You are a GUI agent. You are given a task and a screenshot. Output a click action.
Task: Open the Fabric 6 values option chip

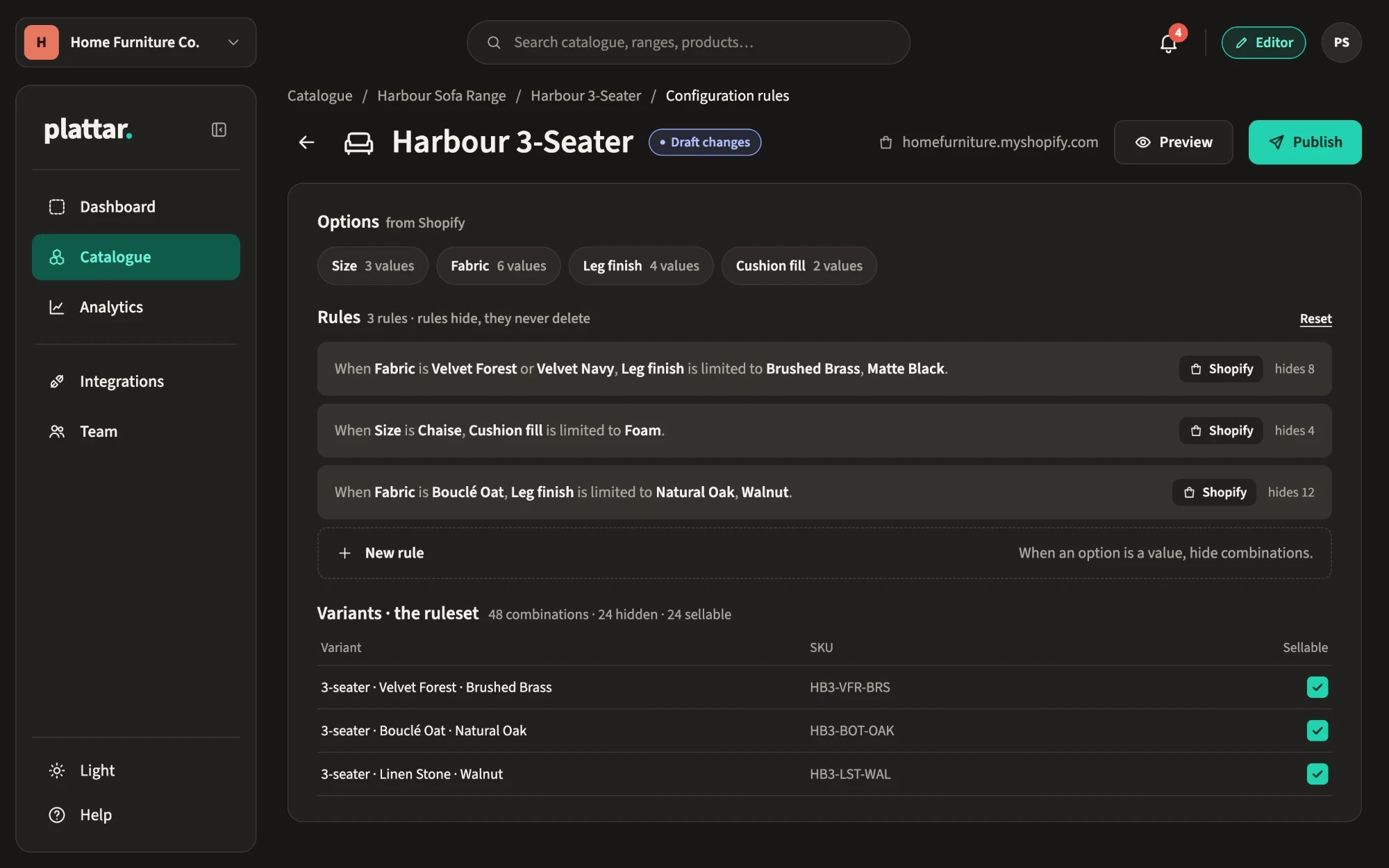point(498,266)
